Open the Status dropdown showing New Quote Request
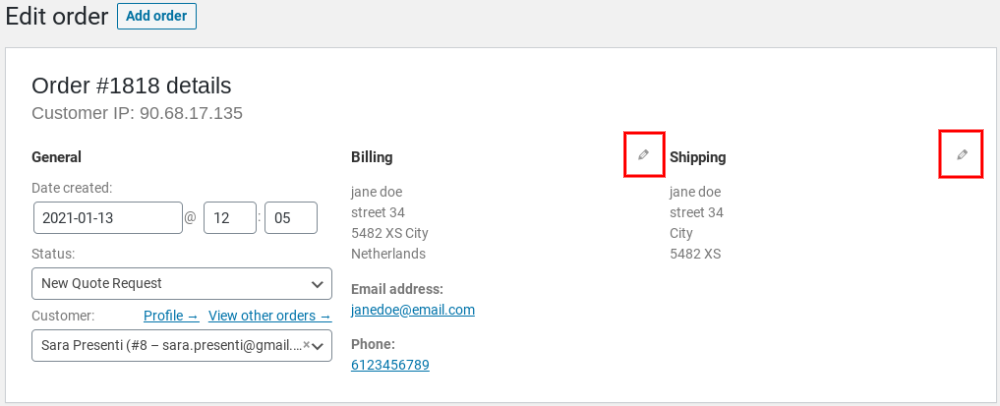Image resolution: width=1000 pixels, height=406 pixels. (181, 283)
